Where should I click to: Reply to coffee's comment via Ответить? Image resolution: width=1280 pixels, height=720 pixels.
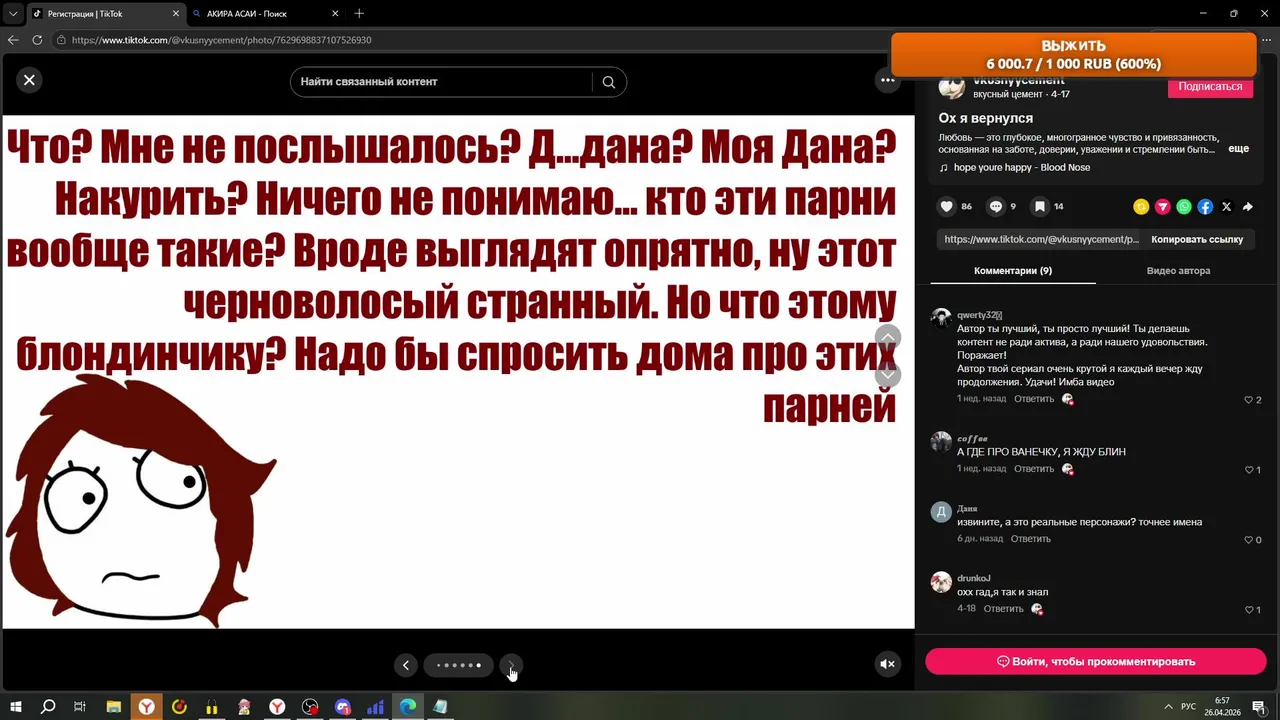[x=1034, y=469]
